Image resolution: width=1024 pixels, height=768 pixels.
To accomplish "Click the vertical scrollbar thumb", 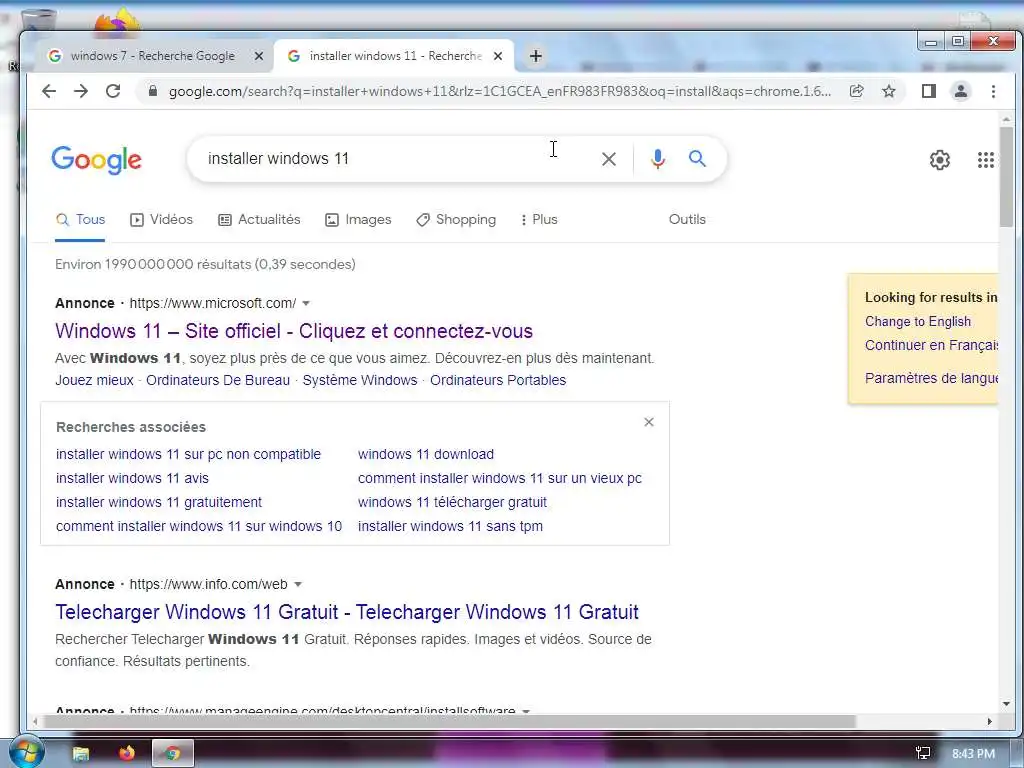I will click(x=1006, y=178).
